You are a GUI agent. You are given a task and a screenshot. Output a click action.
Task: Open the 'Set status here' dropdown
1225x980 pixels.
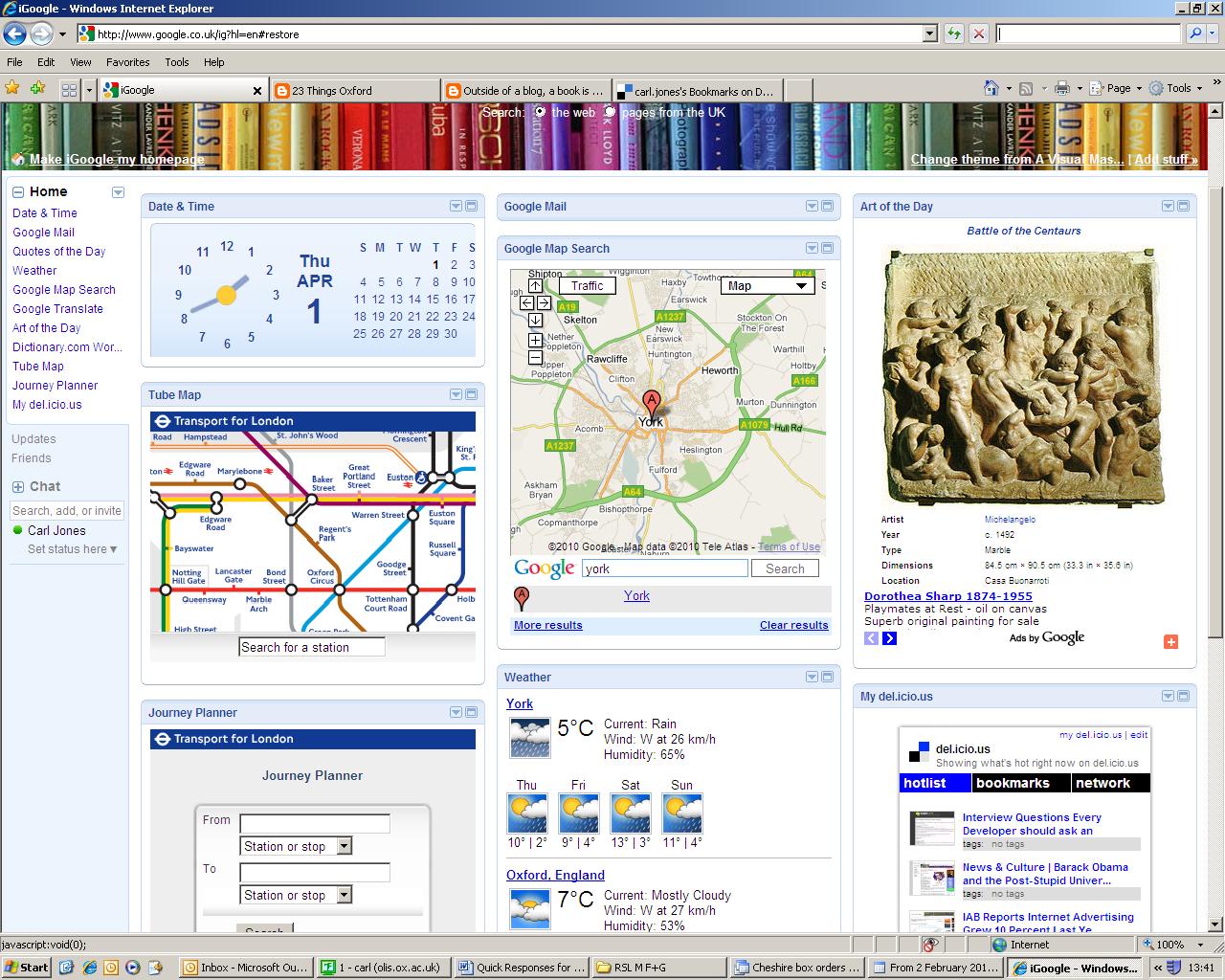click(x=73, y=549)
